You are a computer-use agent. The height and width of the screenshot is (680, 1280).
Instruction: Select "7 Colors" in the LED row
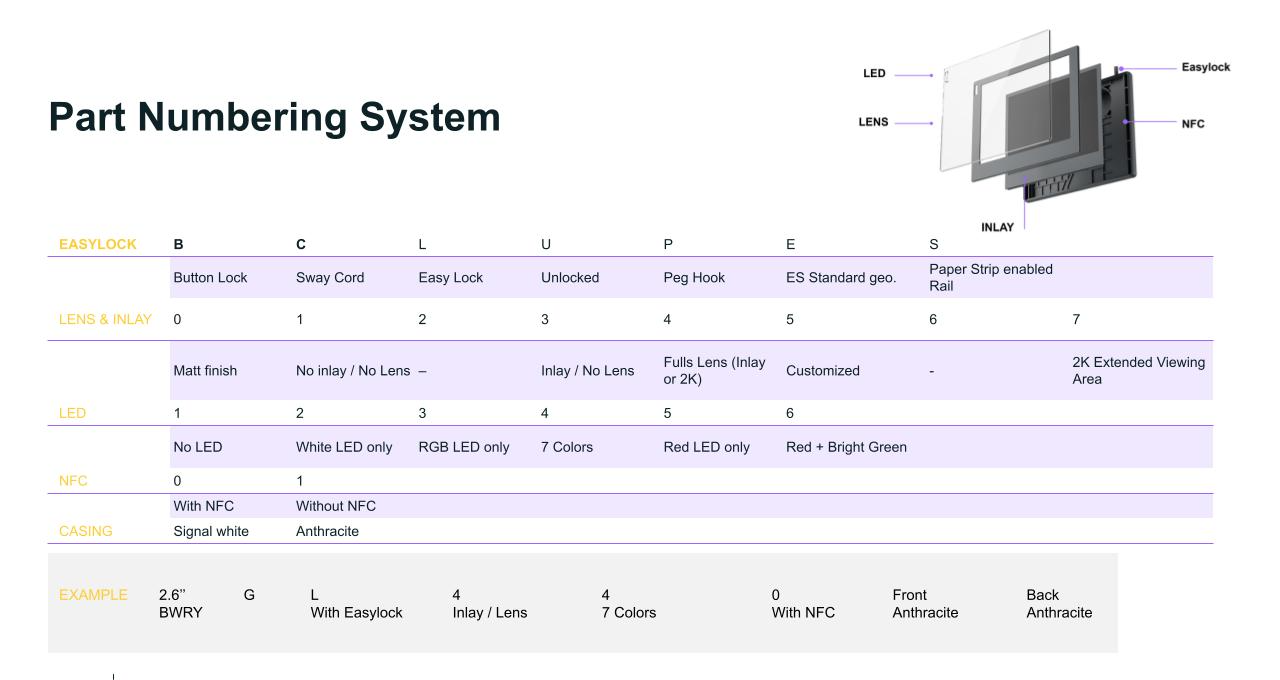pos(567,447)
